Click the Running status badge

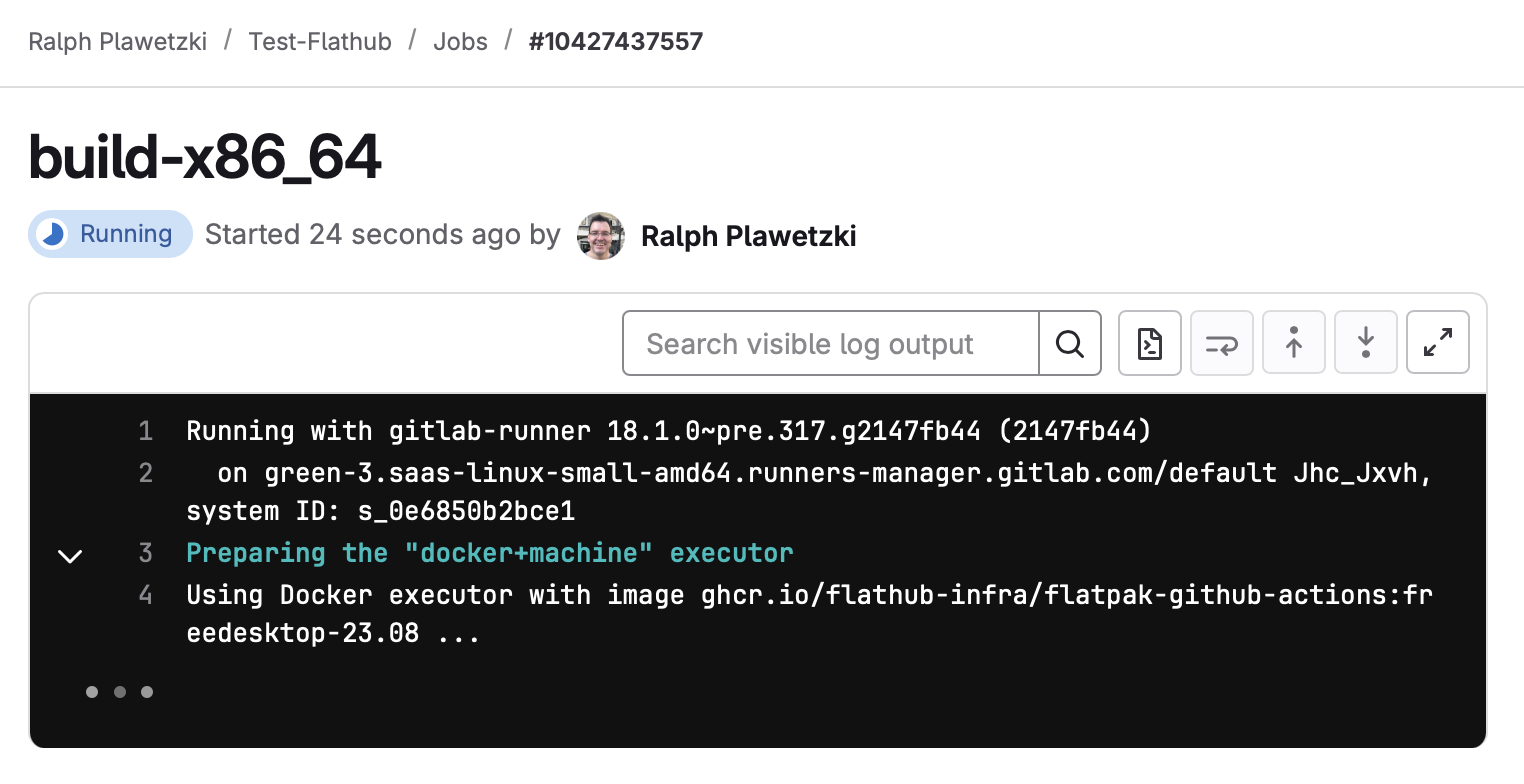[110, 234]
